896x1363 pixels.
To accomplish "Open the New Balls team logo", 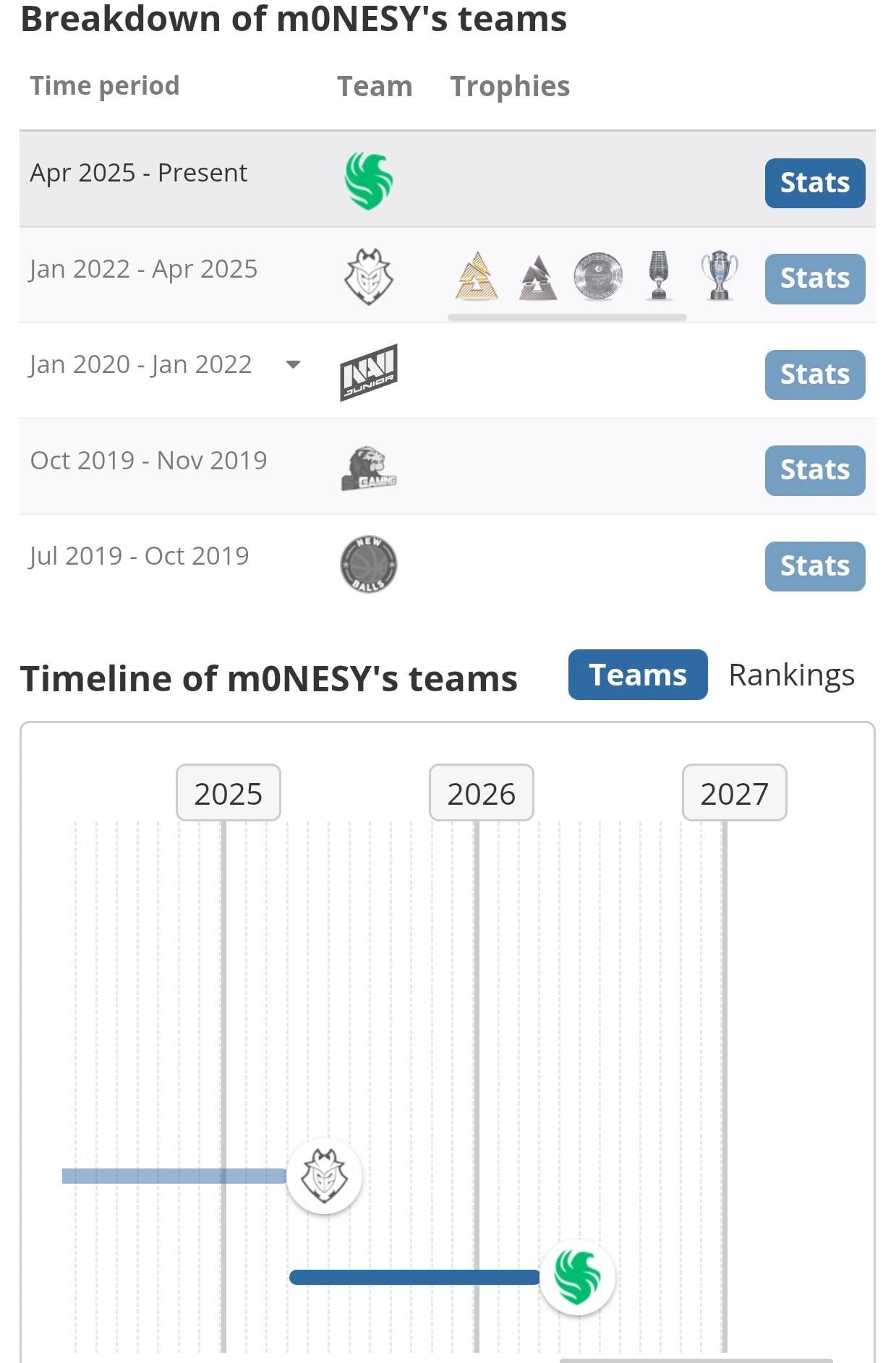I will (369, 564).
